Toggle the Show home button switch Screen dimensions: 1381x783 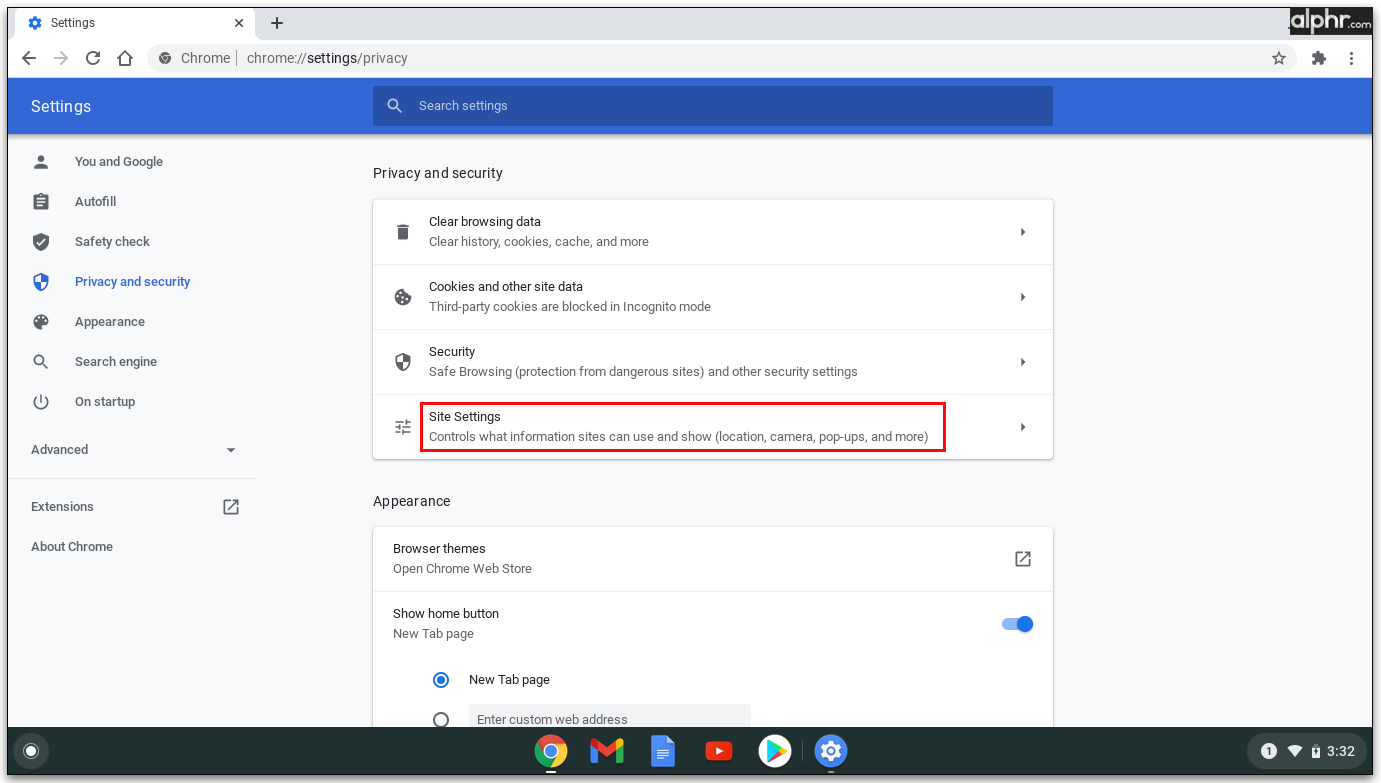coord(1017,624)
